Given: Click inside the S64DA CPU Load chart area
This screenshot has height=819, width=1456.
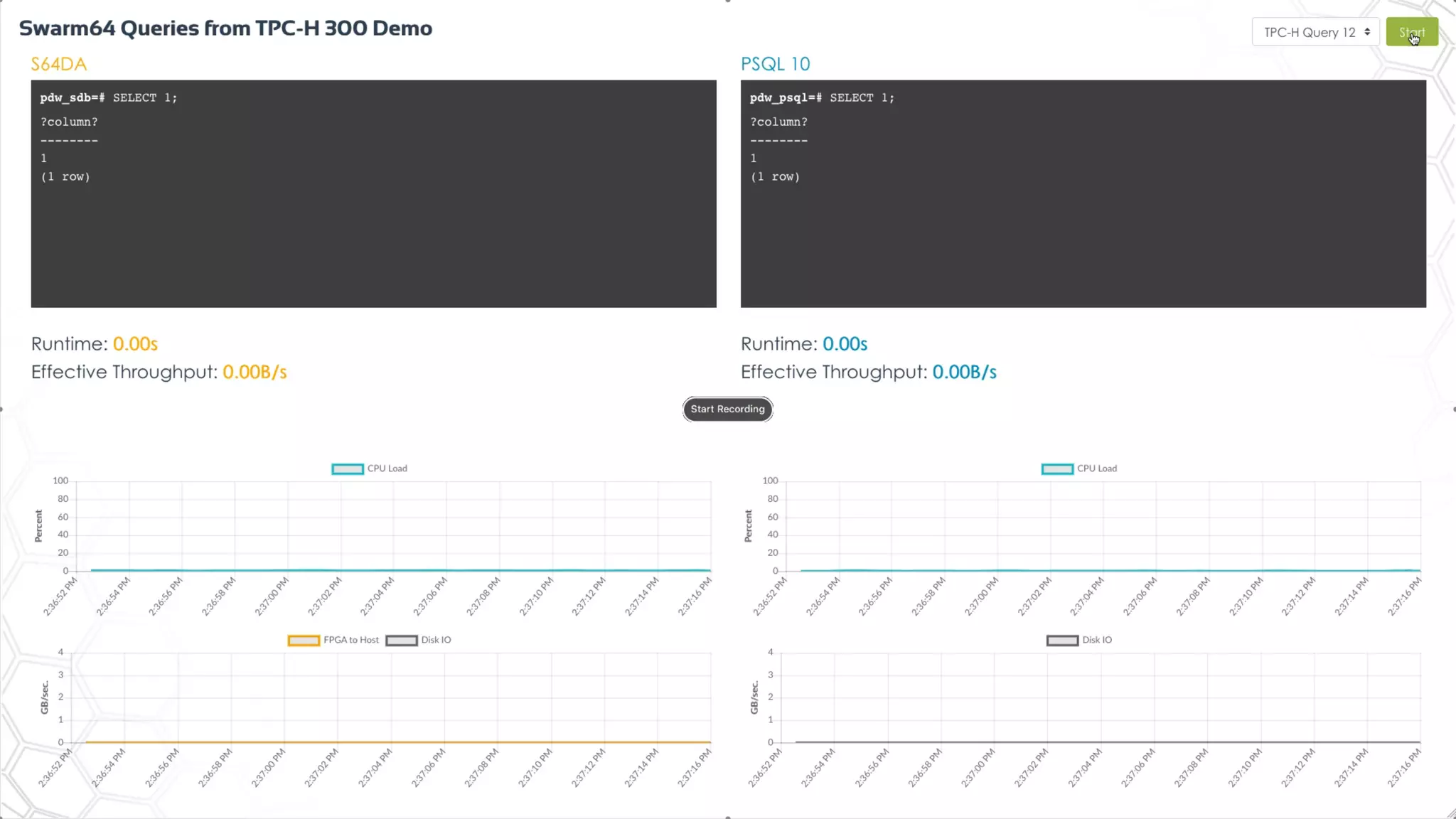Looking at the screenshot, I should coord(392,526).
